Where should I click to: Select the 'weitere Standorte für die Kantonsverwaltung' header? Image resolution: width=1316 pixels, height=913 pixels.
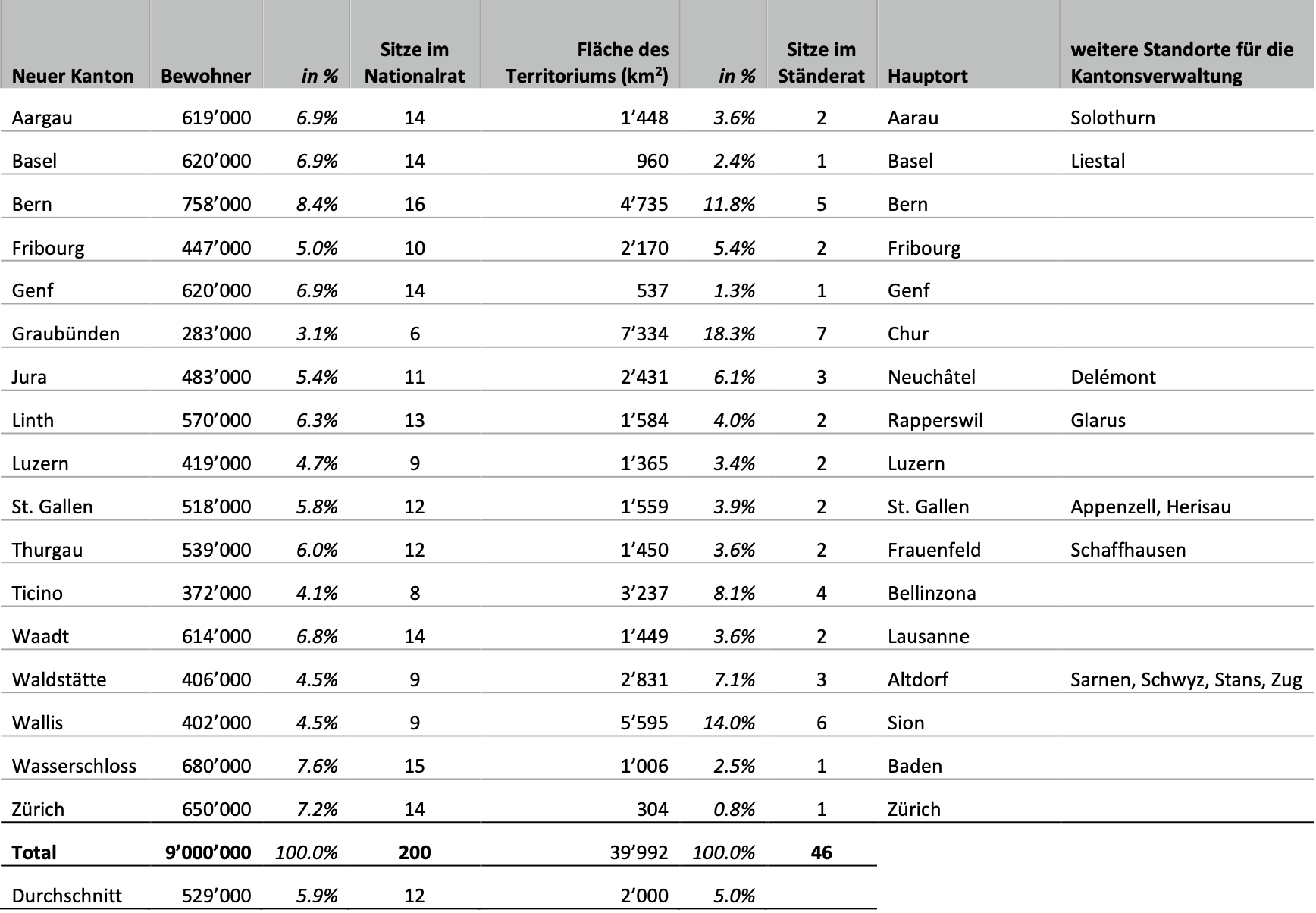point(1181,63)
